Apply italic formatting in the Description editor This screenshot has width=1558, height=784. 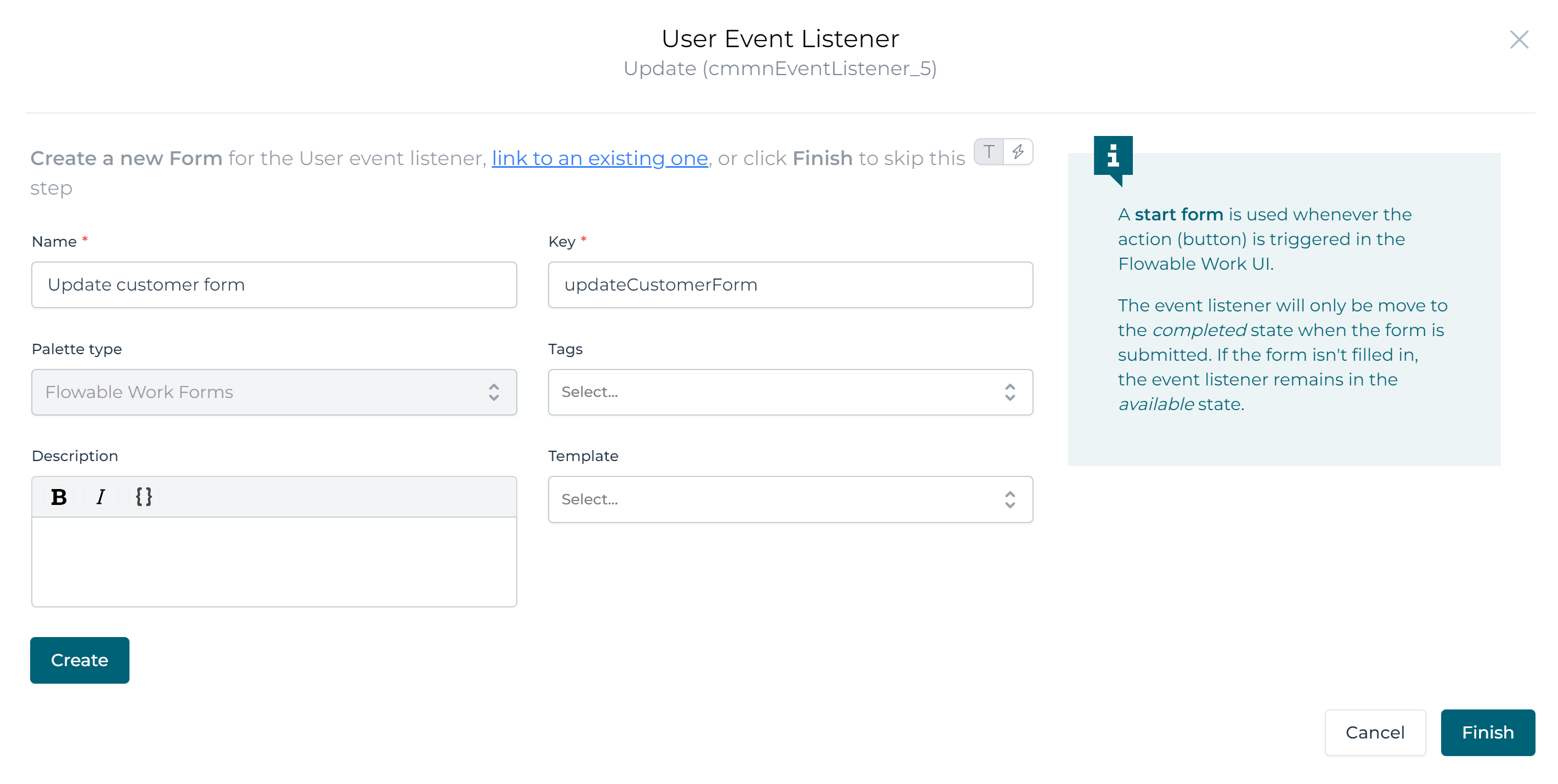coord(100,497)
